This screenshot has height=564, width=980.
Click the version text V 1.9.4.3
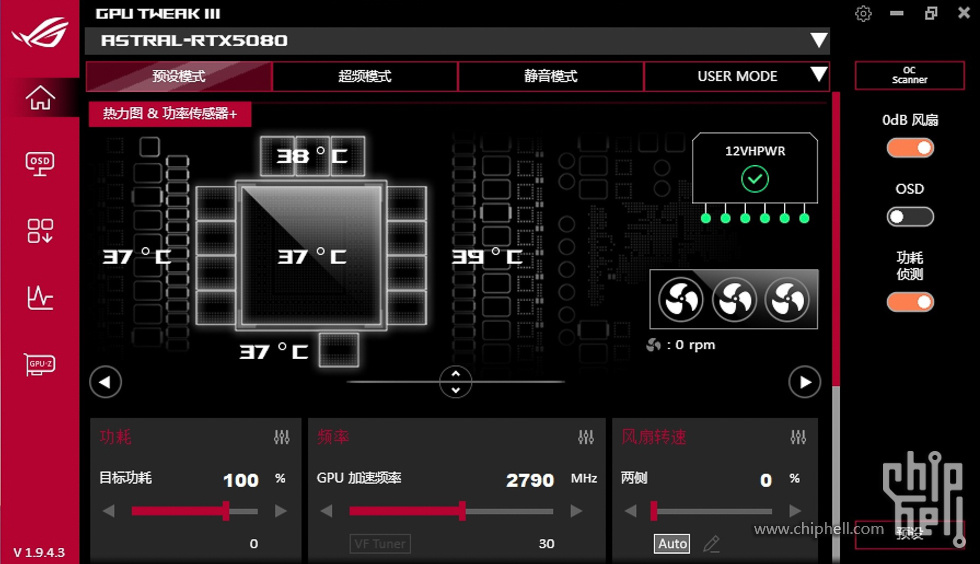(x=39, y=553)
